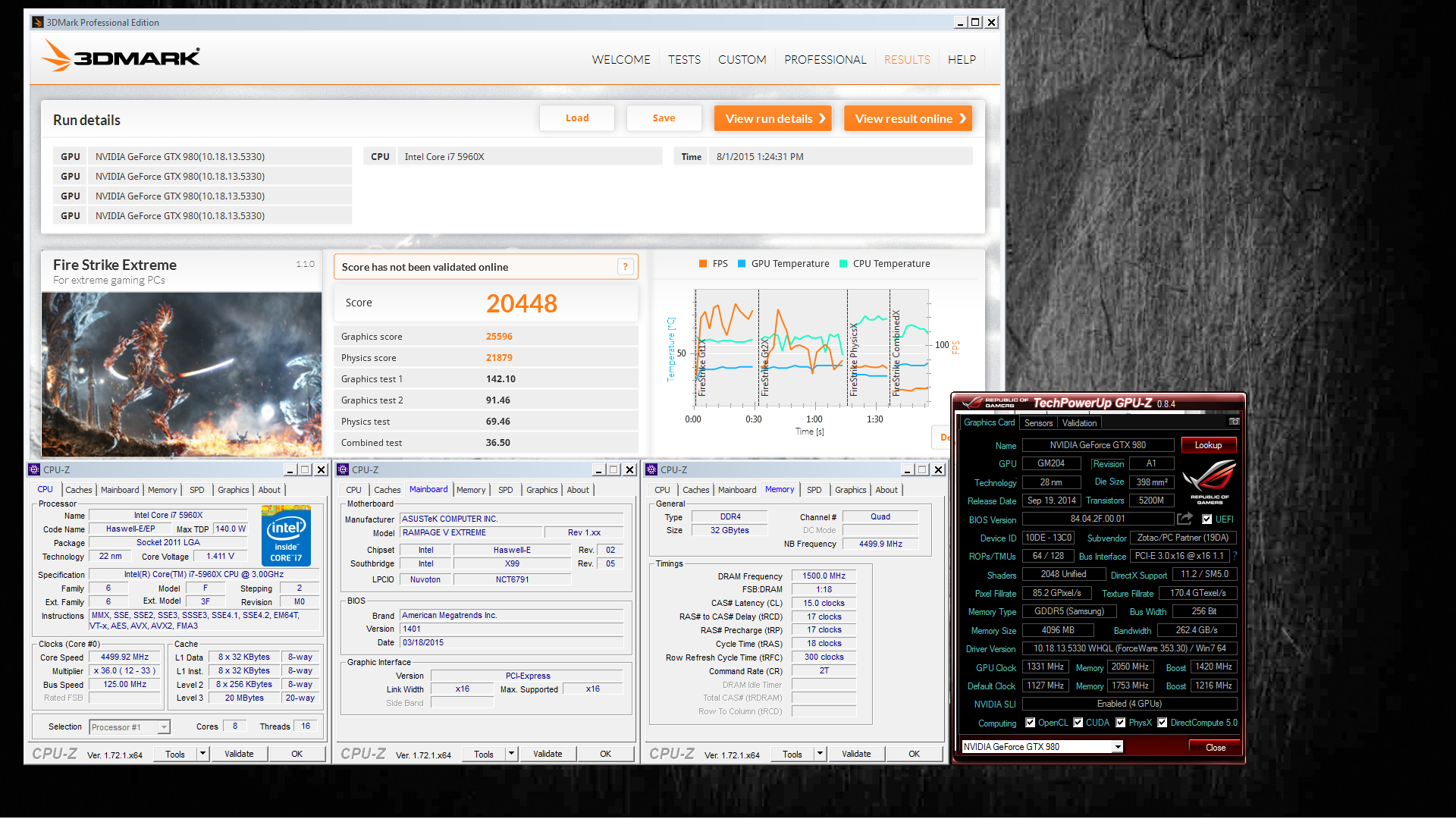The image size is (1456, 819).
Task: Click the FireStrikePhysicsX marker on the graph
Action: coord(854,359)
